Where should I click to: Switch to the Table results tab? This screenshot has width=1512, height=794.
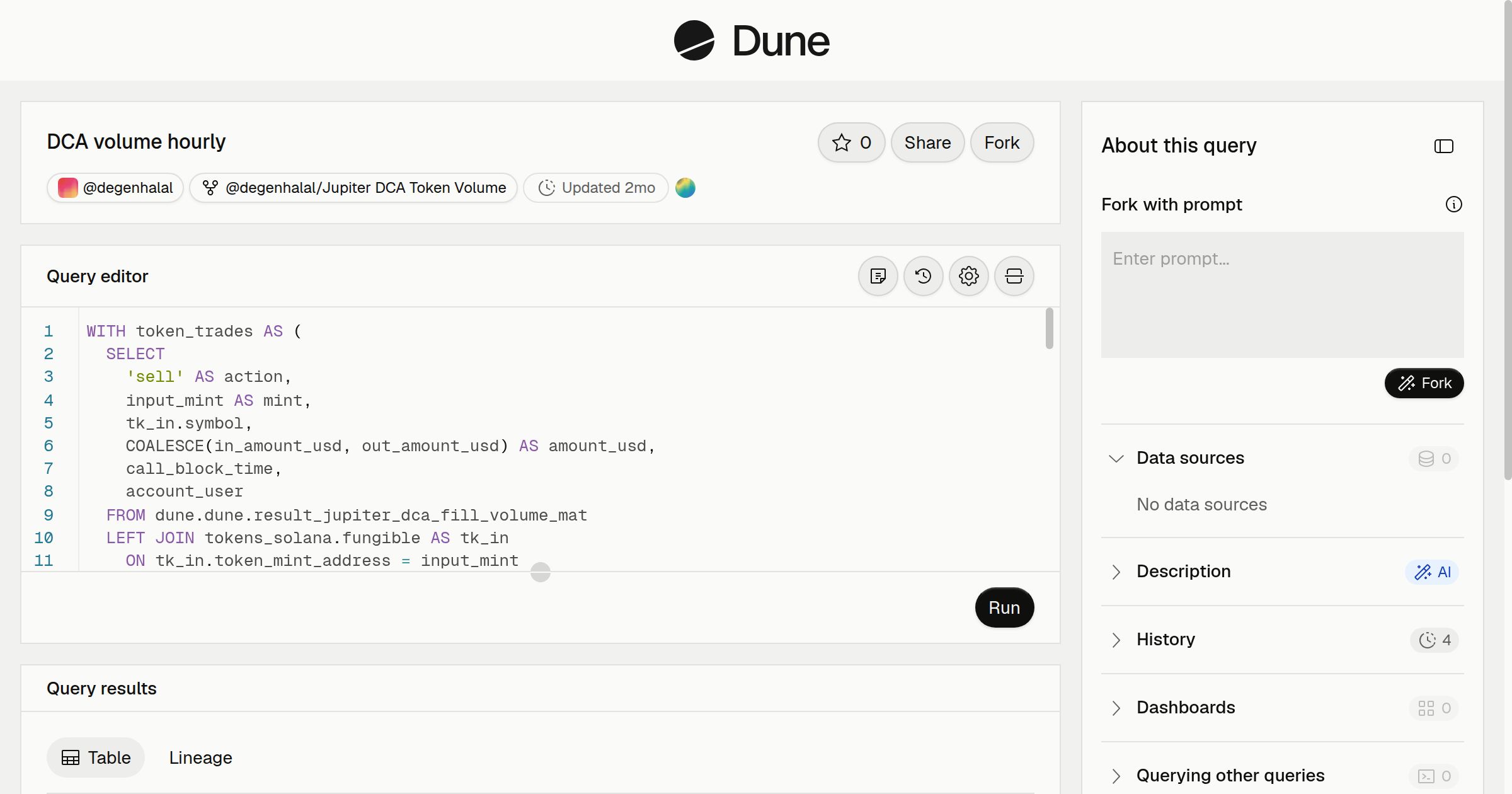pyautogui.click(x=96, y=757)
